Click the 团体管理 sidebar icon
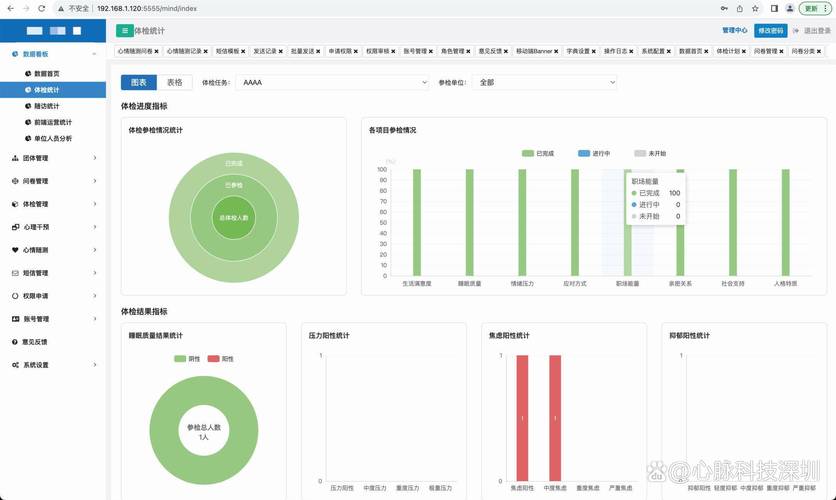Image resolution: width=836 pixels, height=500 pixels. (15, 157)
